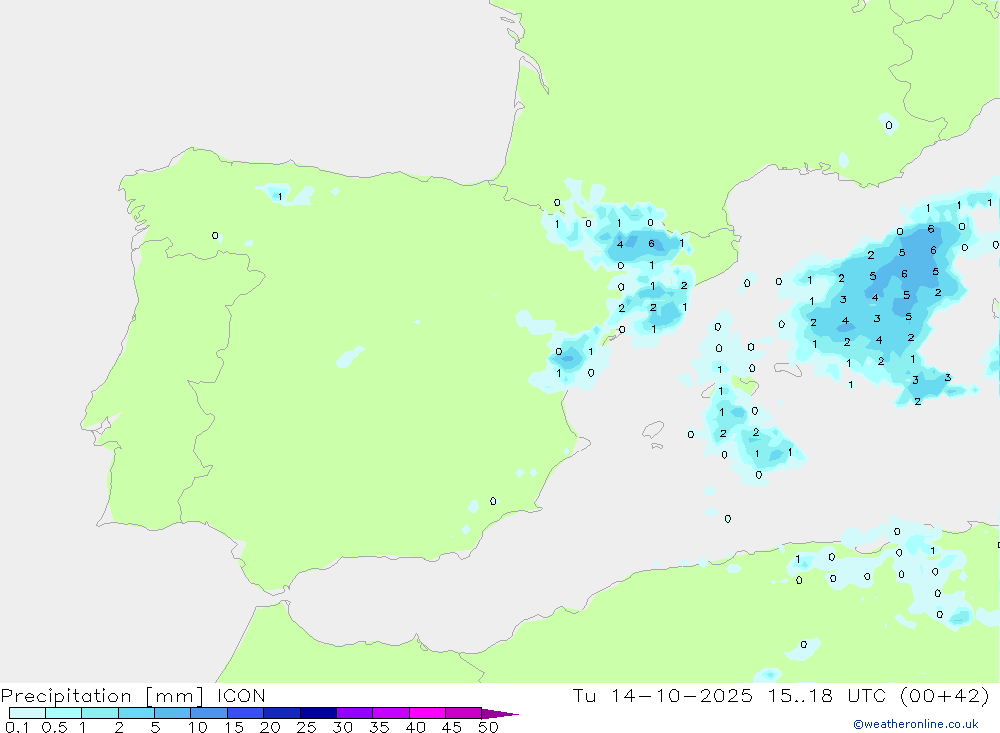
Task: Click the legend label "25"
Action: 307,727
